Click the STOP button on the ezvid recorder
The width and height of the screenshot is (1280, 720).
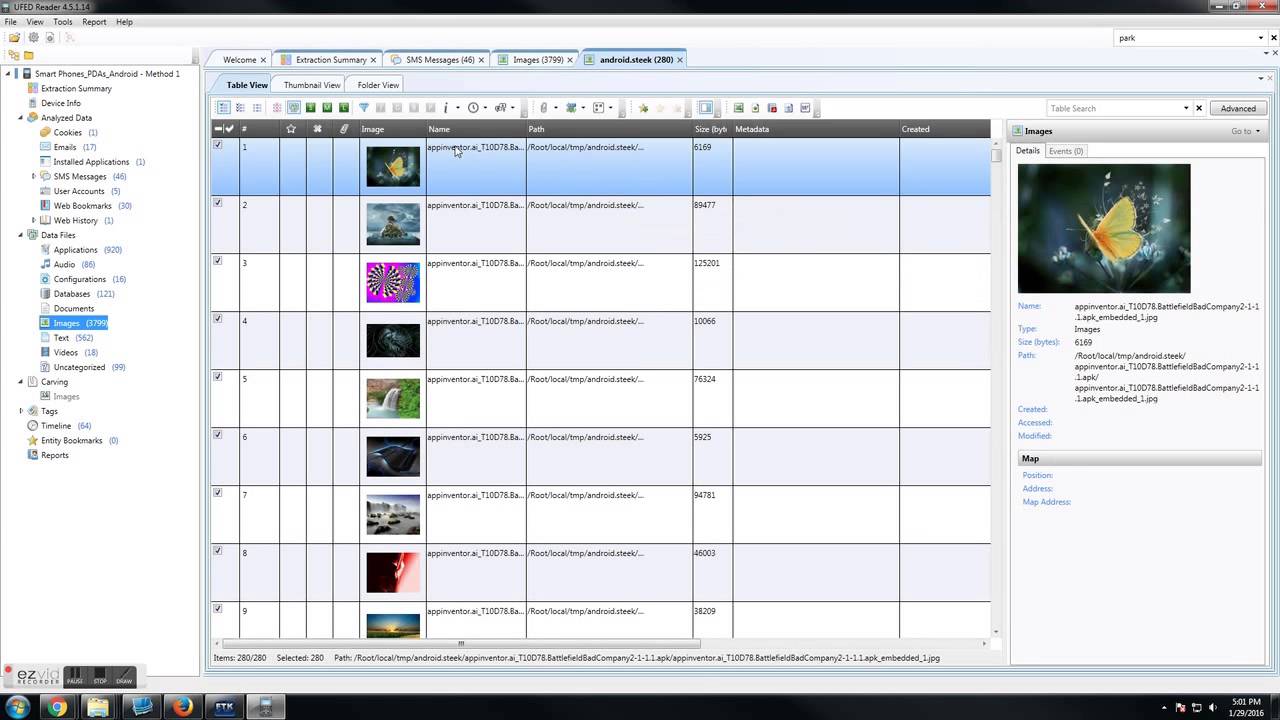coord(100,677)
